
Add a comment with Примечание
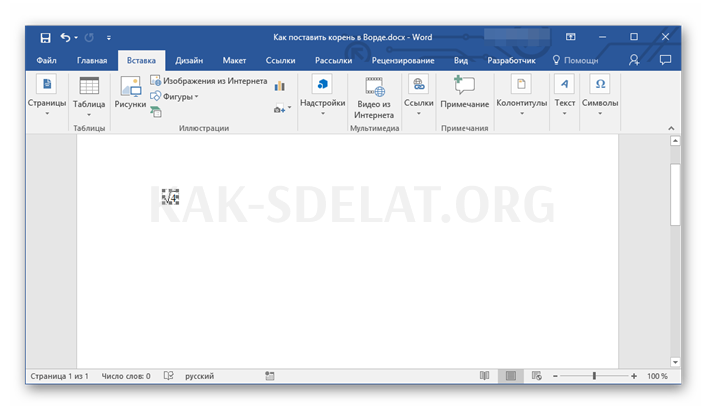click(465, 93)
